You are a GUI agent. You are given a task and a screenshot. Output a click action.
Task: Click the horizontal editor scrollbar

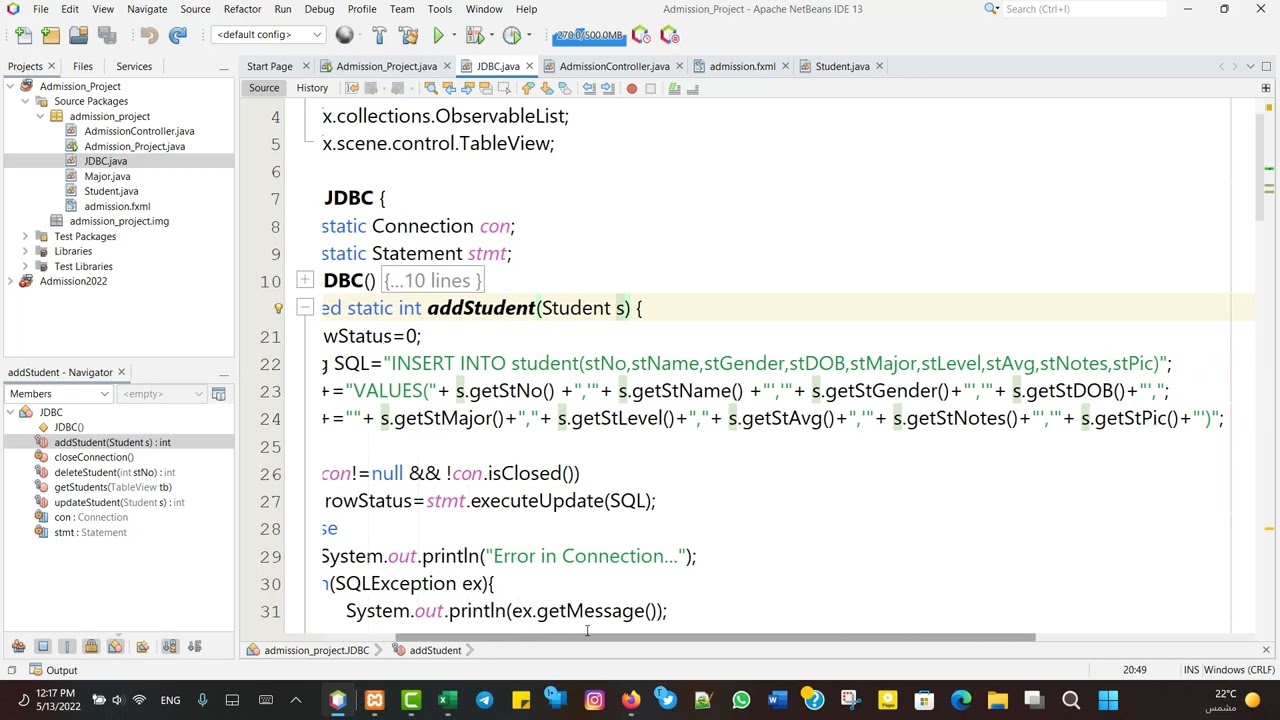(x=715, y=637)
